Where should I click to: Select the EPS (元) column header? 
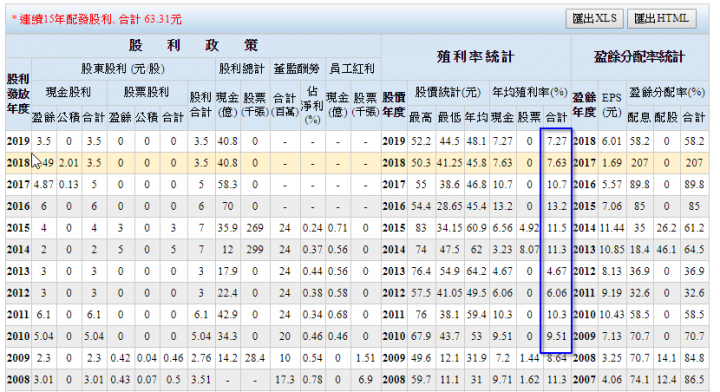[x=611, y=105]
